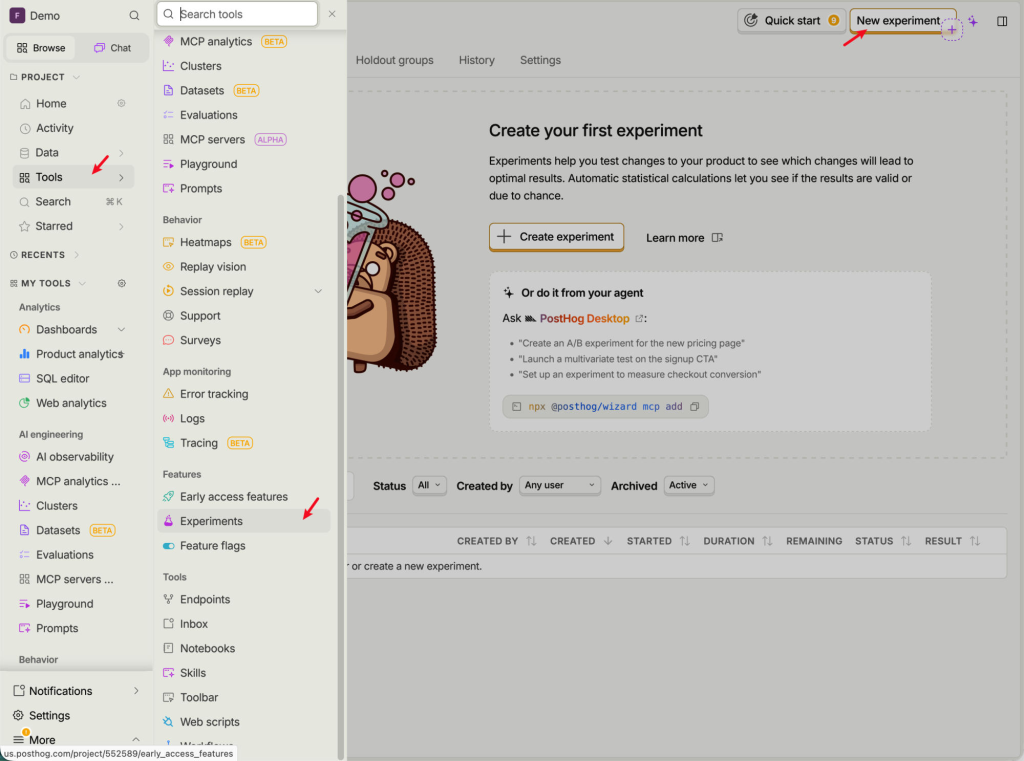The image size is (1024, 761).
Task: Open Web scripts tool
Action: tap(244, 722)
